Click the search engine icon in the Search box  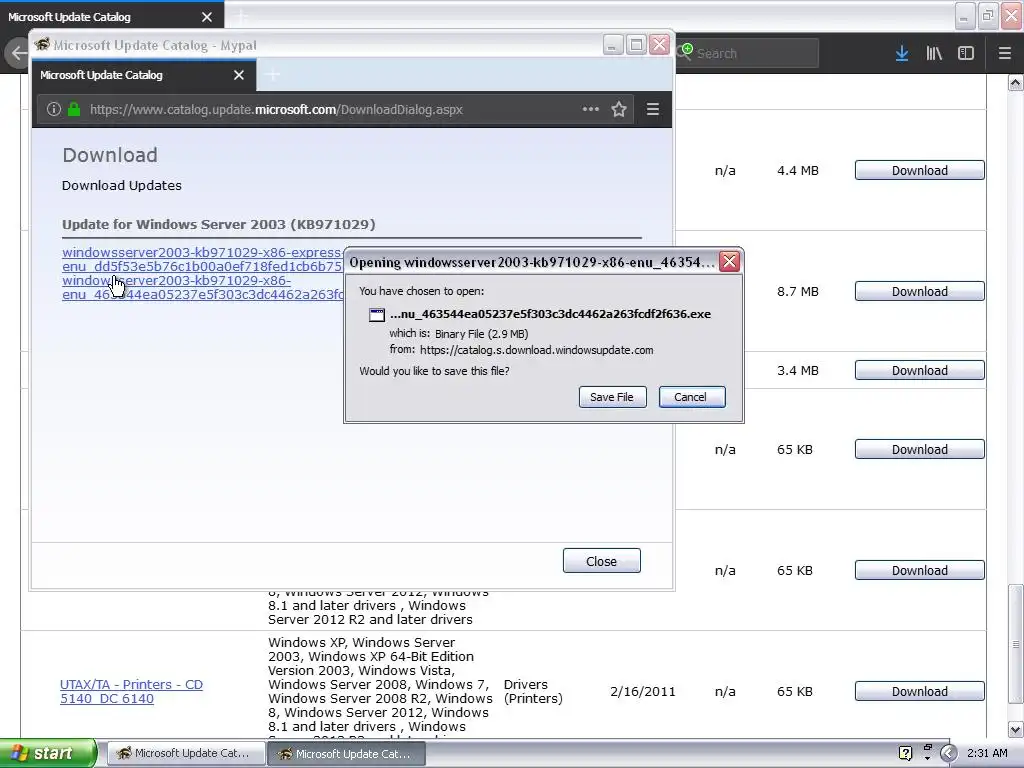pos(684,52)
